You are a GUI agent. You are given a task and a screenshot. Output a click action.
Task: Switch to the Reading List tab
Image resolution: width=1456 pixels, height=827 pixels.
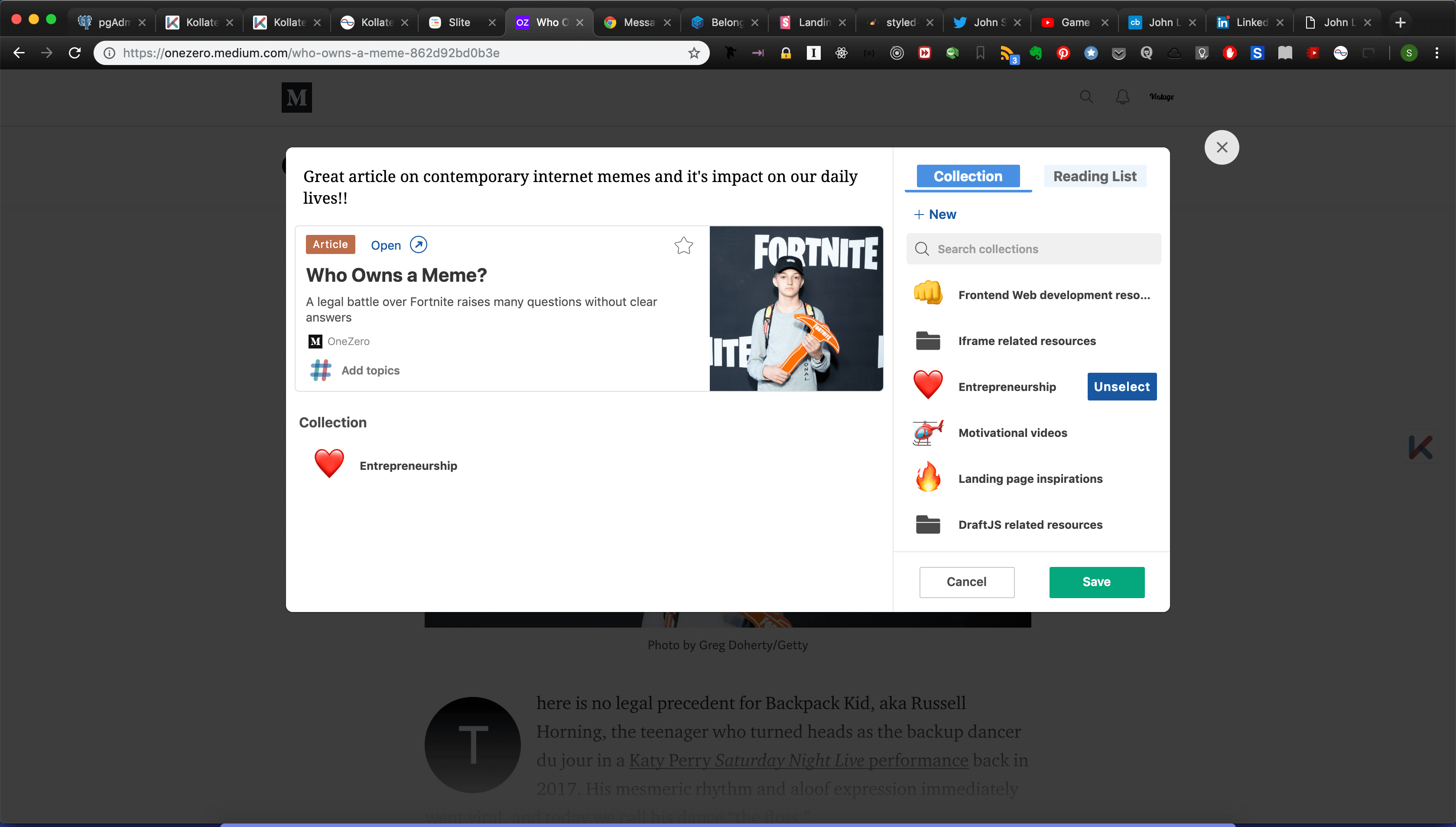(1094, 176)
